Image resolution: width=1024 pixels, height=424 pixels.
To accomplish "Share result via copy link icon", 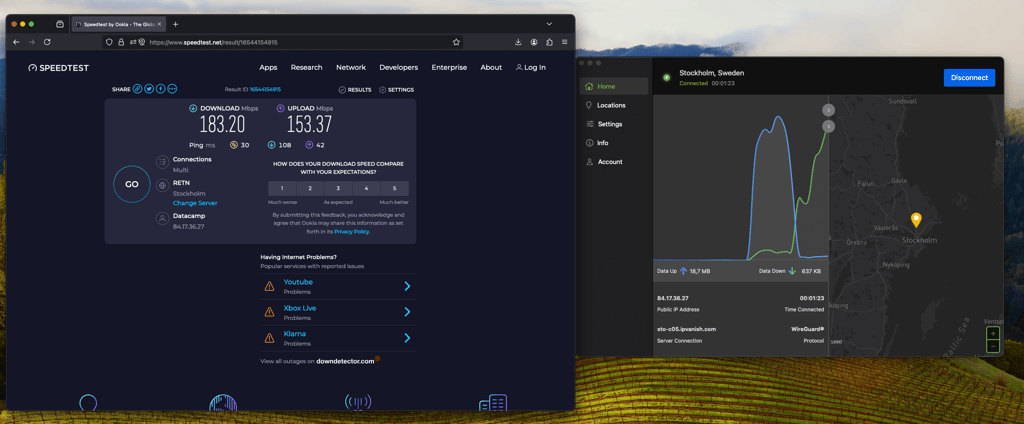I will tap(137, 89).
